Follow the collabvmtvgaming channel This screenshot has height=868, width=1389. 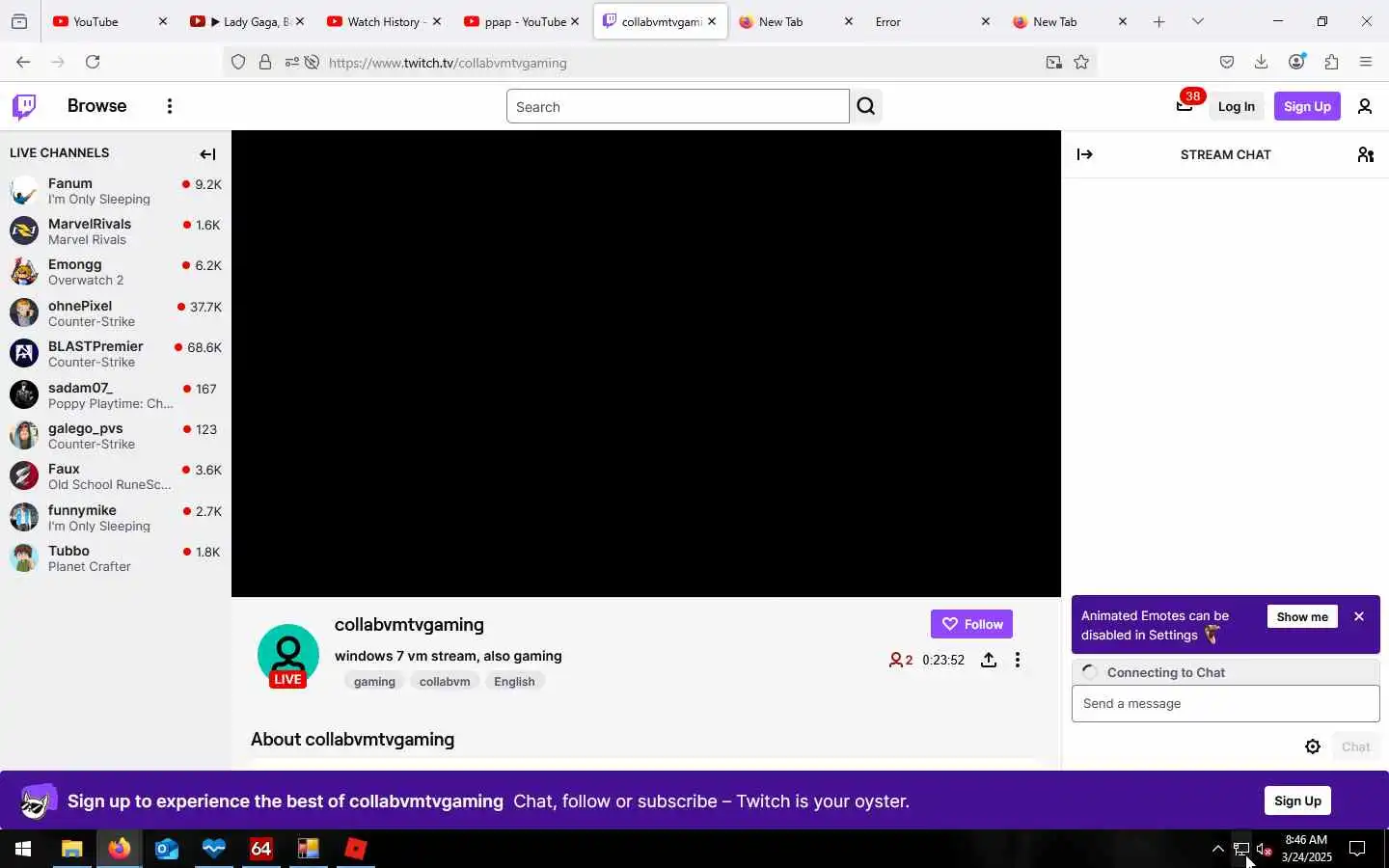pyautogui.click(x=971, y=624)
